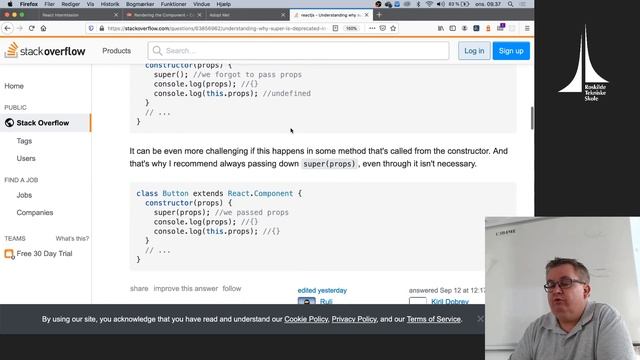Toggle Reader View in address bar

[x=335, y=28]
